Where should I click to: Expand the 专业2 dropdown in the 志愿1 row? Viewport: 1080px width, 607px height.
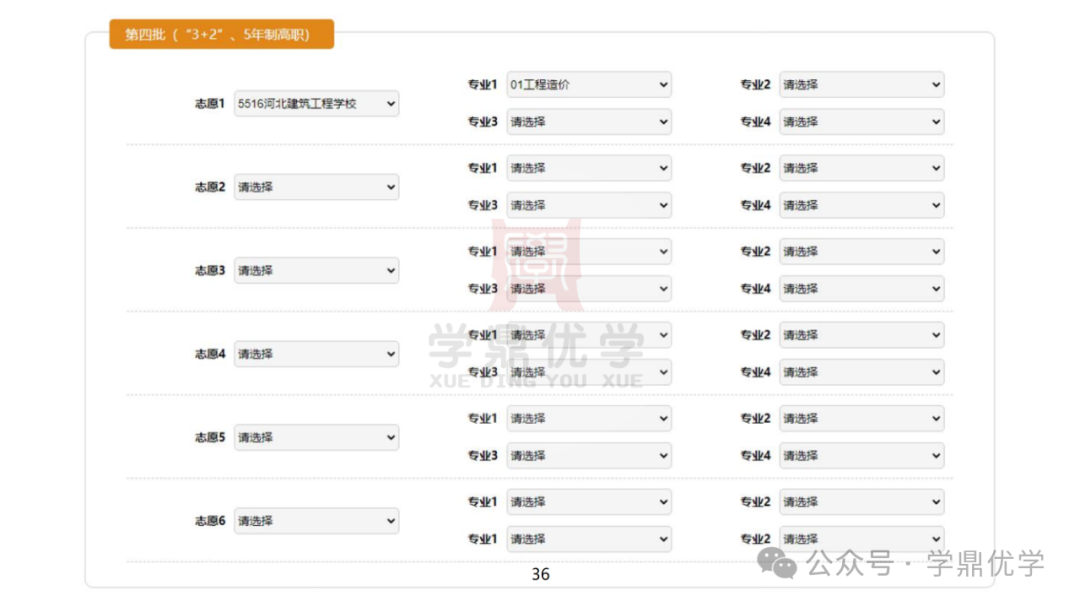[x=862, y=85]
